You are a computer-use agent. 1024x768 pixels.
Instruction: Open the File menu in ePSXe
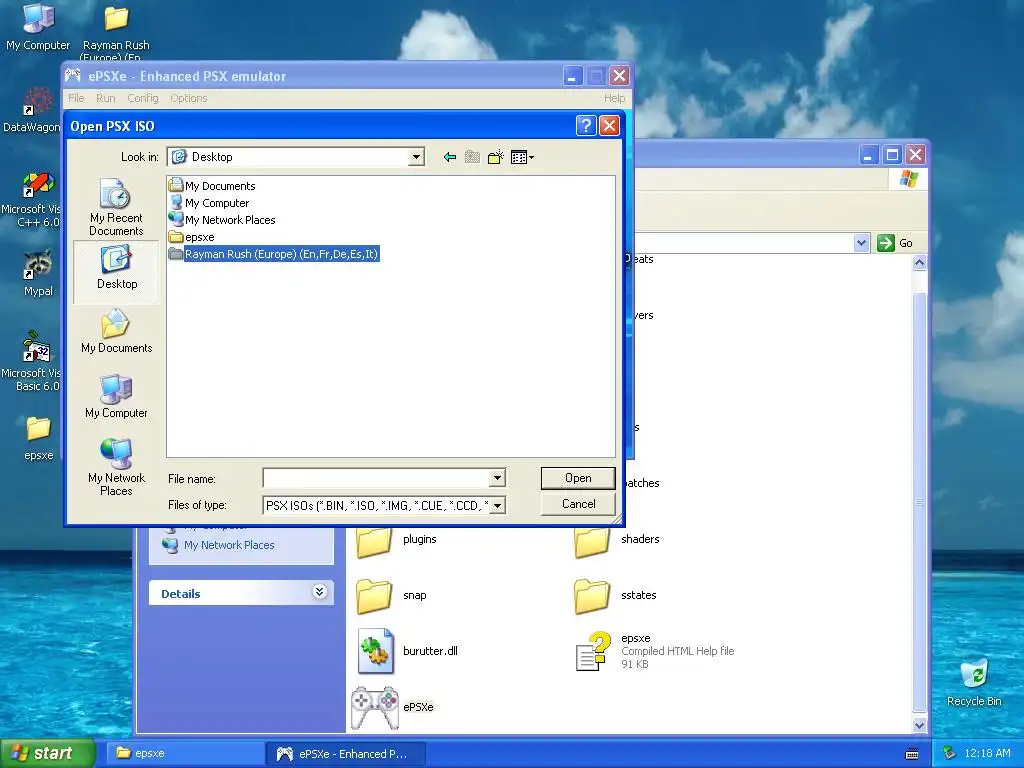click(76, 98)
